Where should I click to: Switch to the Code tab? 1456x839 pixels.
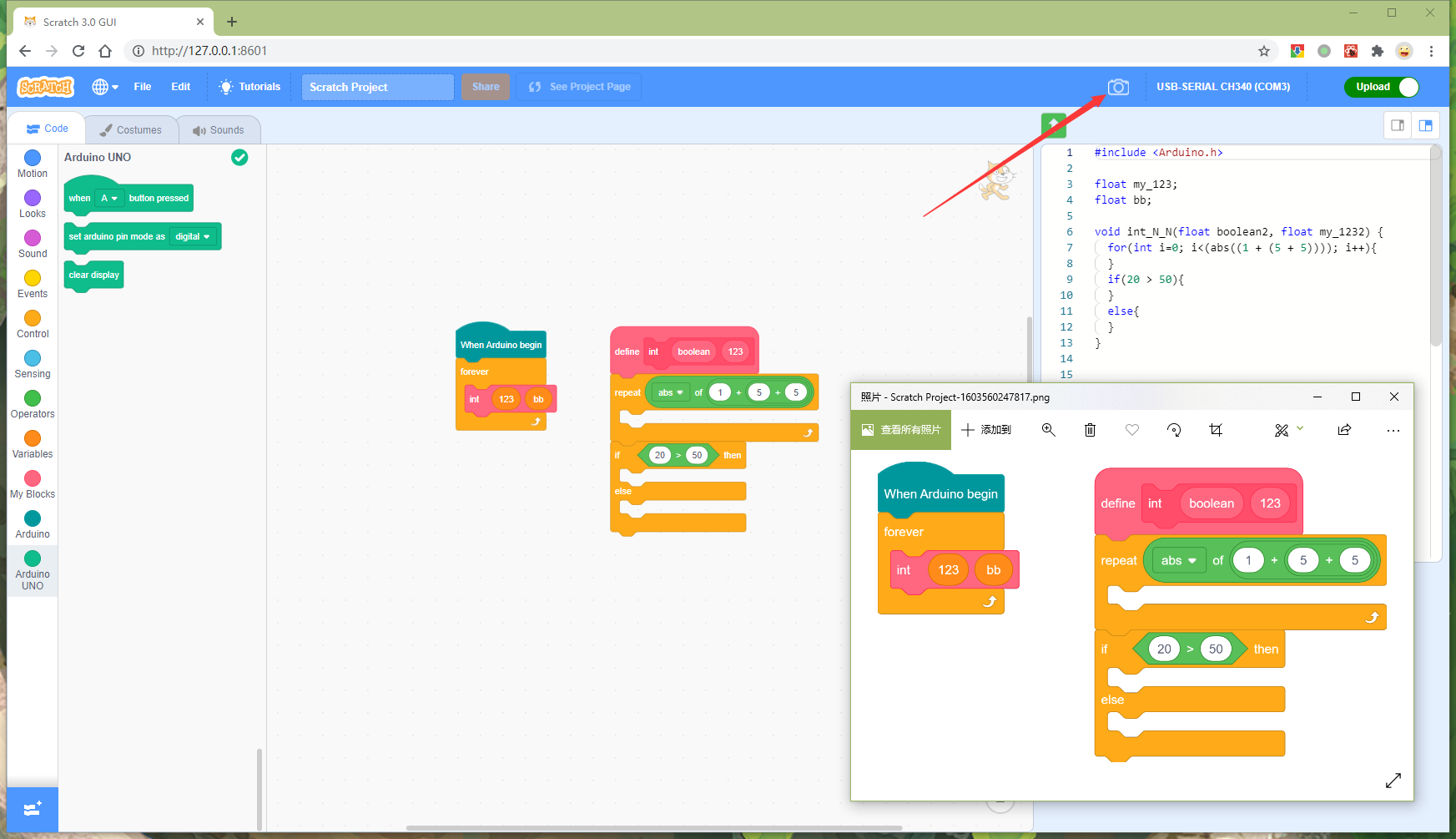tap(47, 129)
